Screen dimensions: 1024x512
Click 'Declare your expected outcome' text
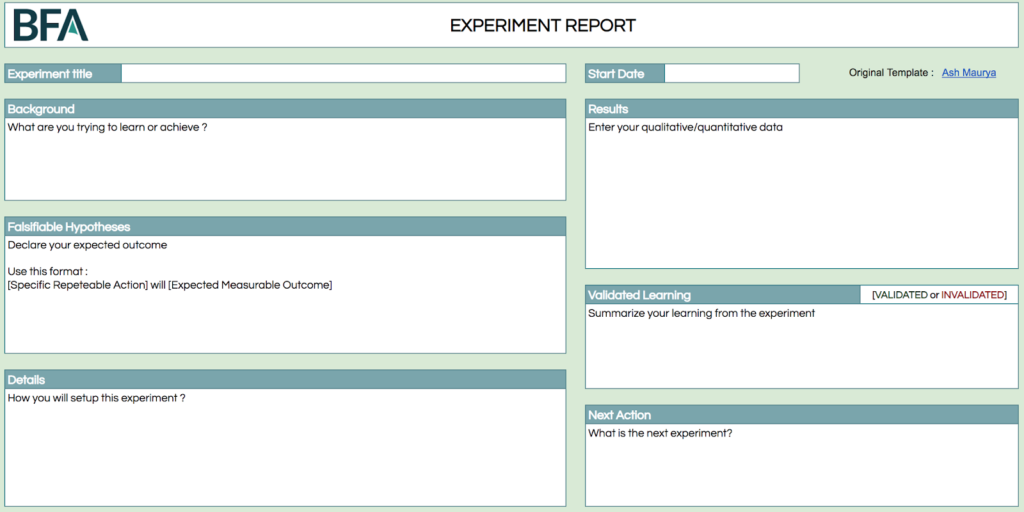(88, 246)
